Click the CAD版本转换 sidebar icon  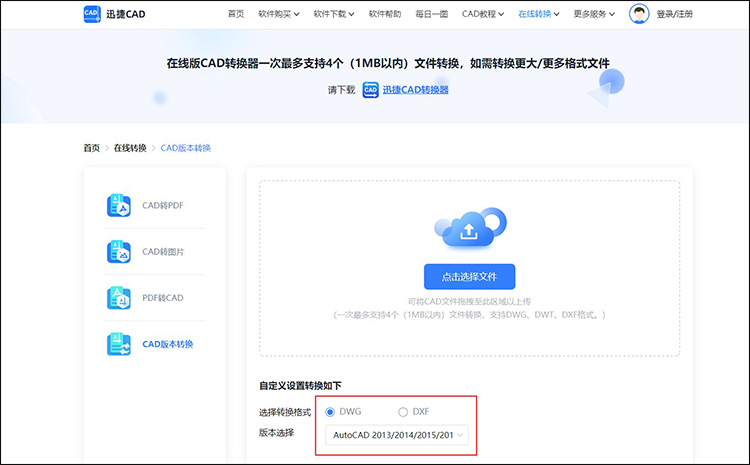tap(119, 344)
